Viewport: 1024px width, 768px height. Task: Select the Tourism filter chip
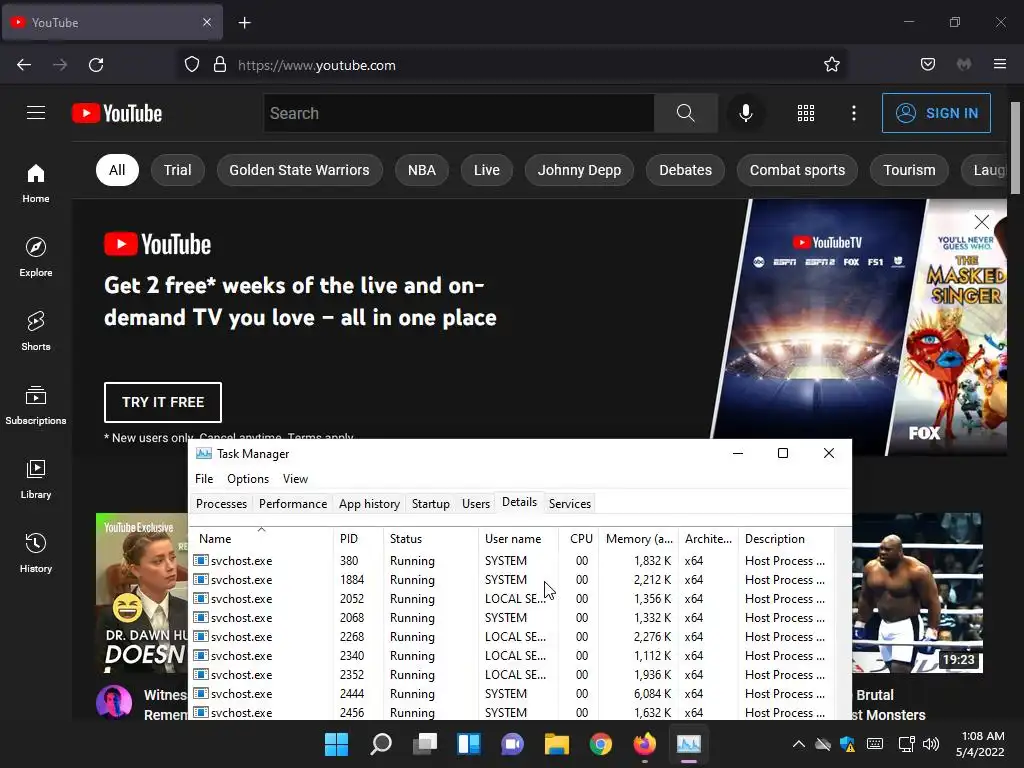pyautogui.click(x=909, y=170)
